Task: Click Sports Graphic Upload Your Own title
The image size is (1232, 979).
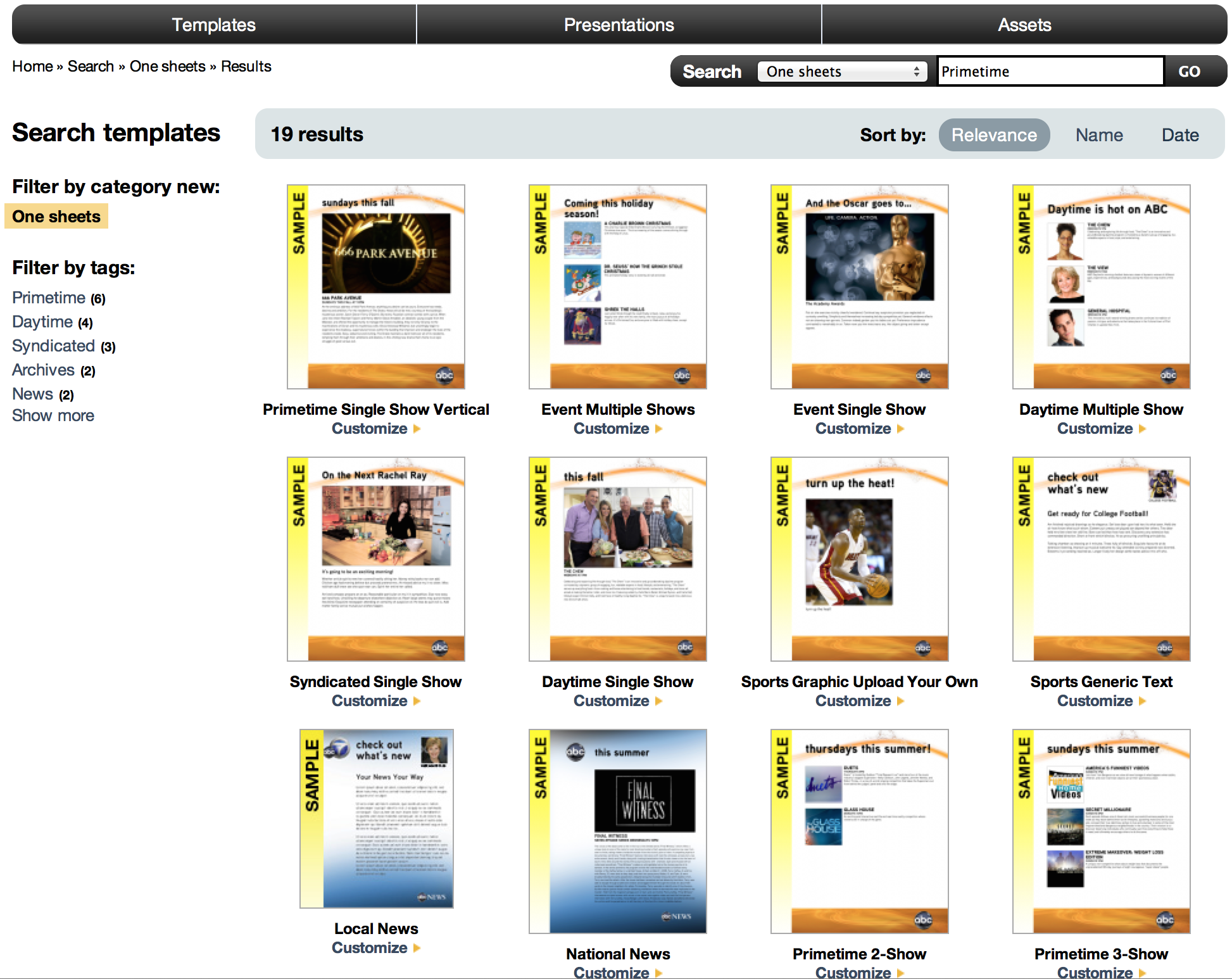Action: (x=860, y=682)
